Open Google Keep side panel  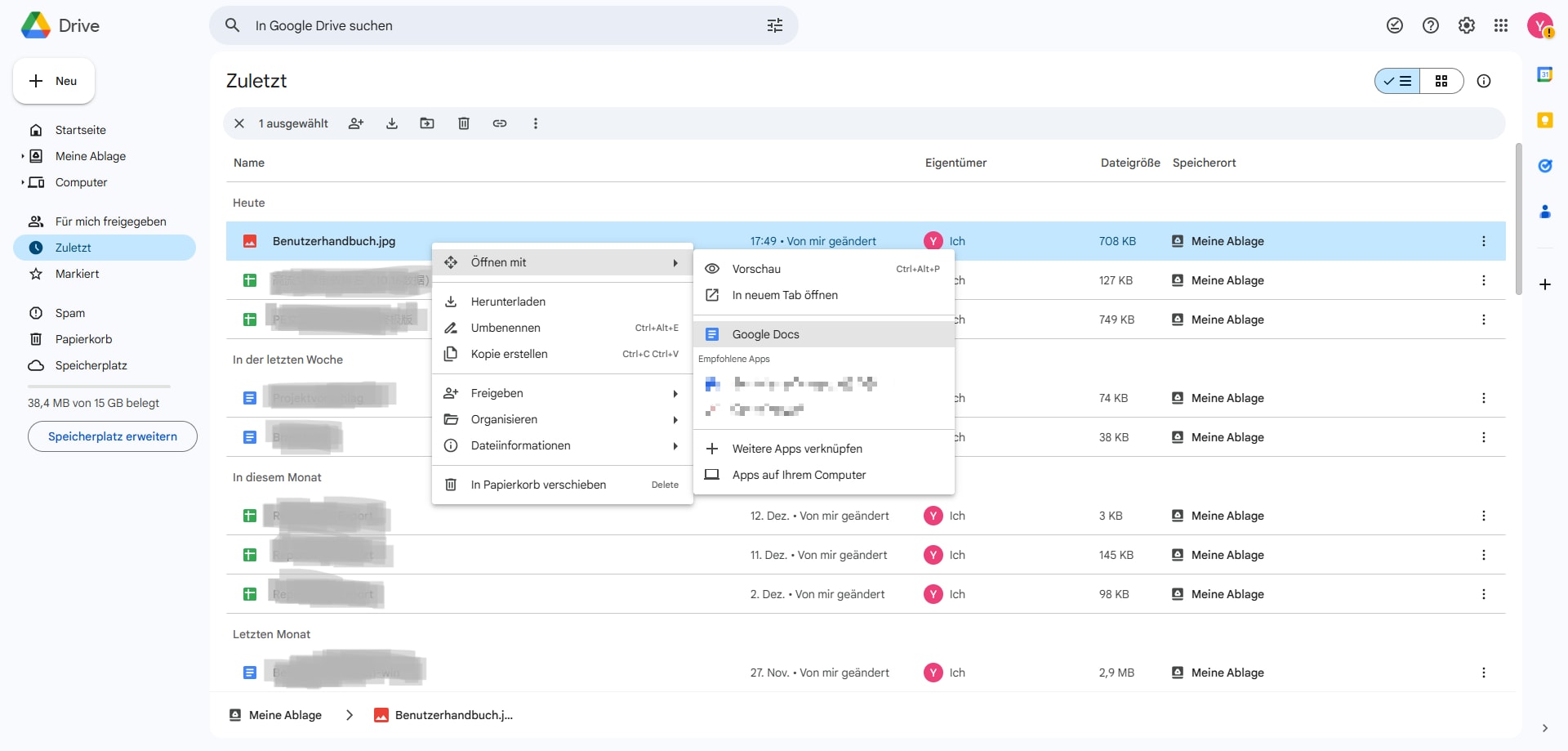tap(1545, 120)
